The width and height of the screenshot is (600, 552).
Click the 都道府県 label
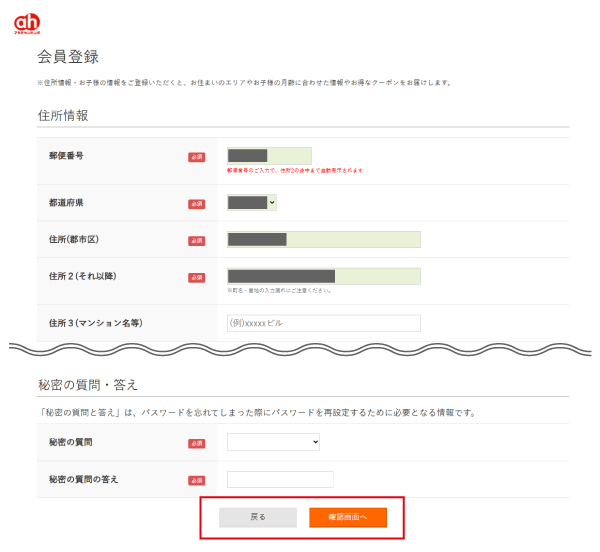point(66,203)
